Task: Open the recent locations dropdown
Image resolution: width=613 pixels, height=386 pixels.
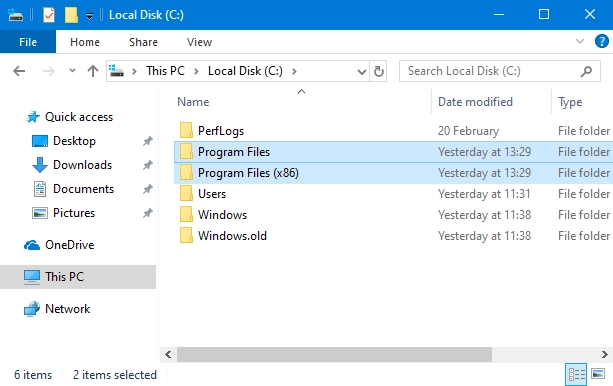Action: click(72, 71)
